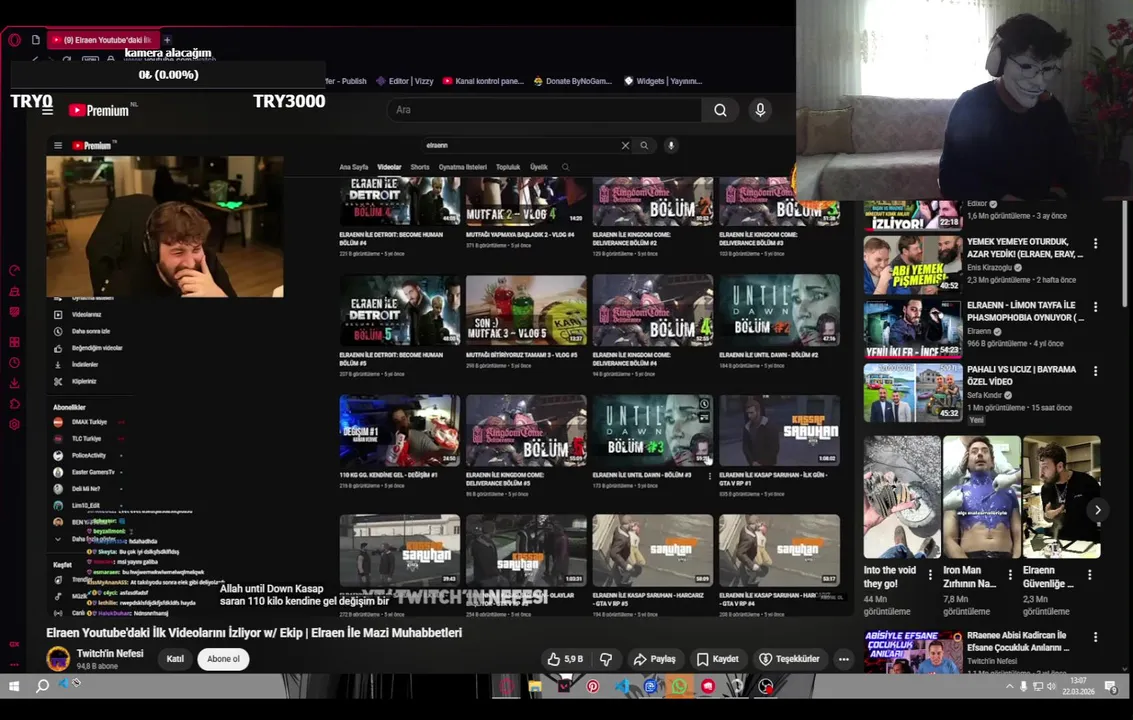
Task: Subscribe using Abone ol button
Action: (223, 659)
